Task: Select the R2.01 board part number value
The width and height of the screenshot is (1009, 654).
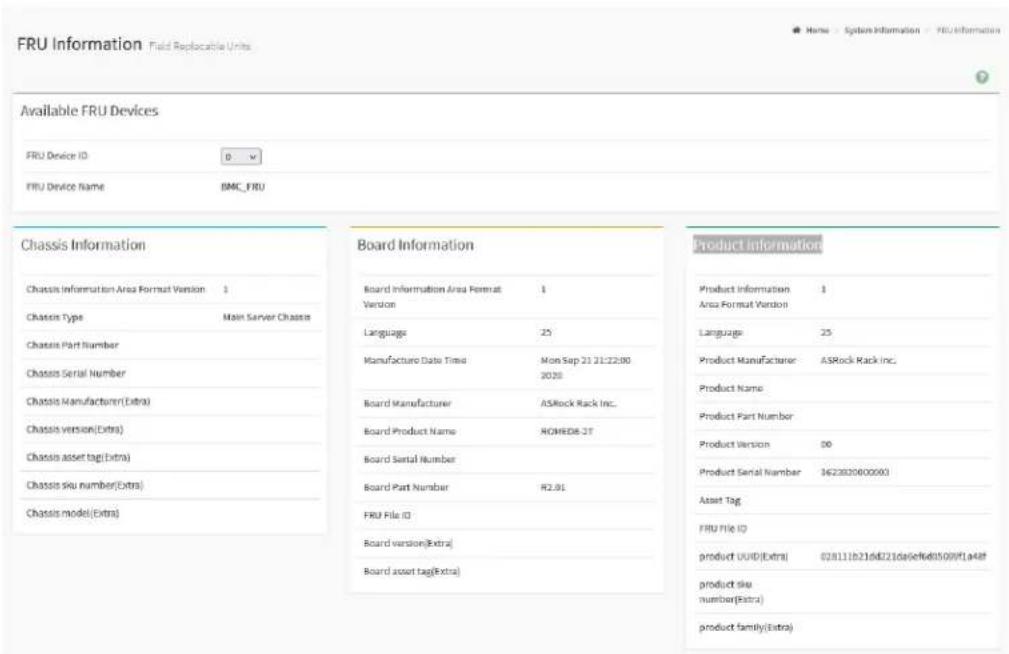Action: pyautogui.click(x=553, y=487)
